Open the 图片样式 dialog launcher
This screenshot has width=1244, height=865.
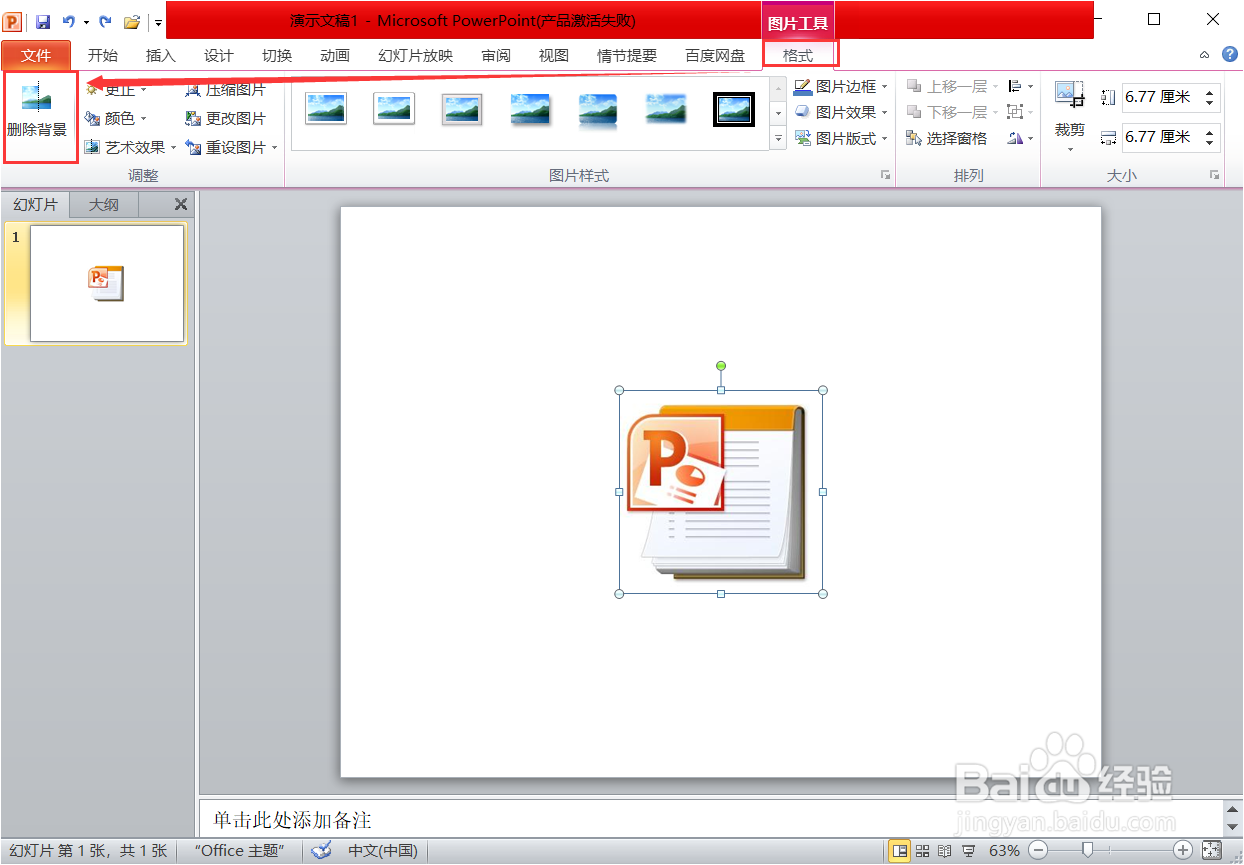click(x=884, y=175)
